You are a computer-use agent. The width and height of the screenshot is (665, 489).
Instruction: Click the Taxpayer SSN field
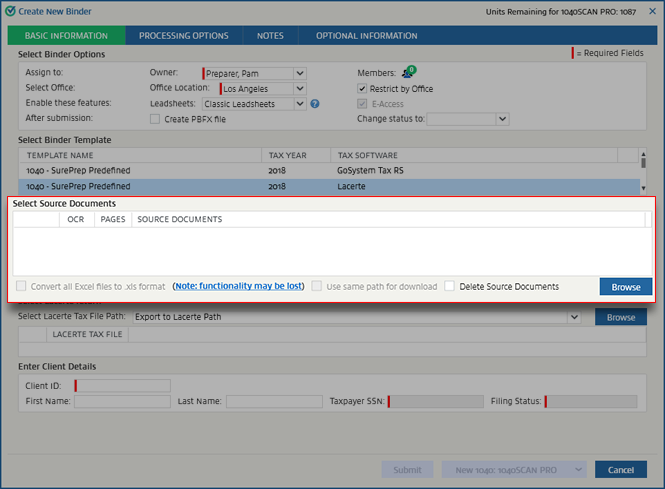tap(436, 401)
